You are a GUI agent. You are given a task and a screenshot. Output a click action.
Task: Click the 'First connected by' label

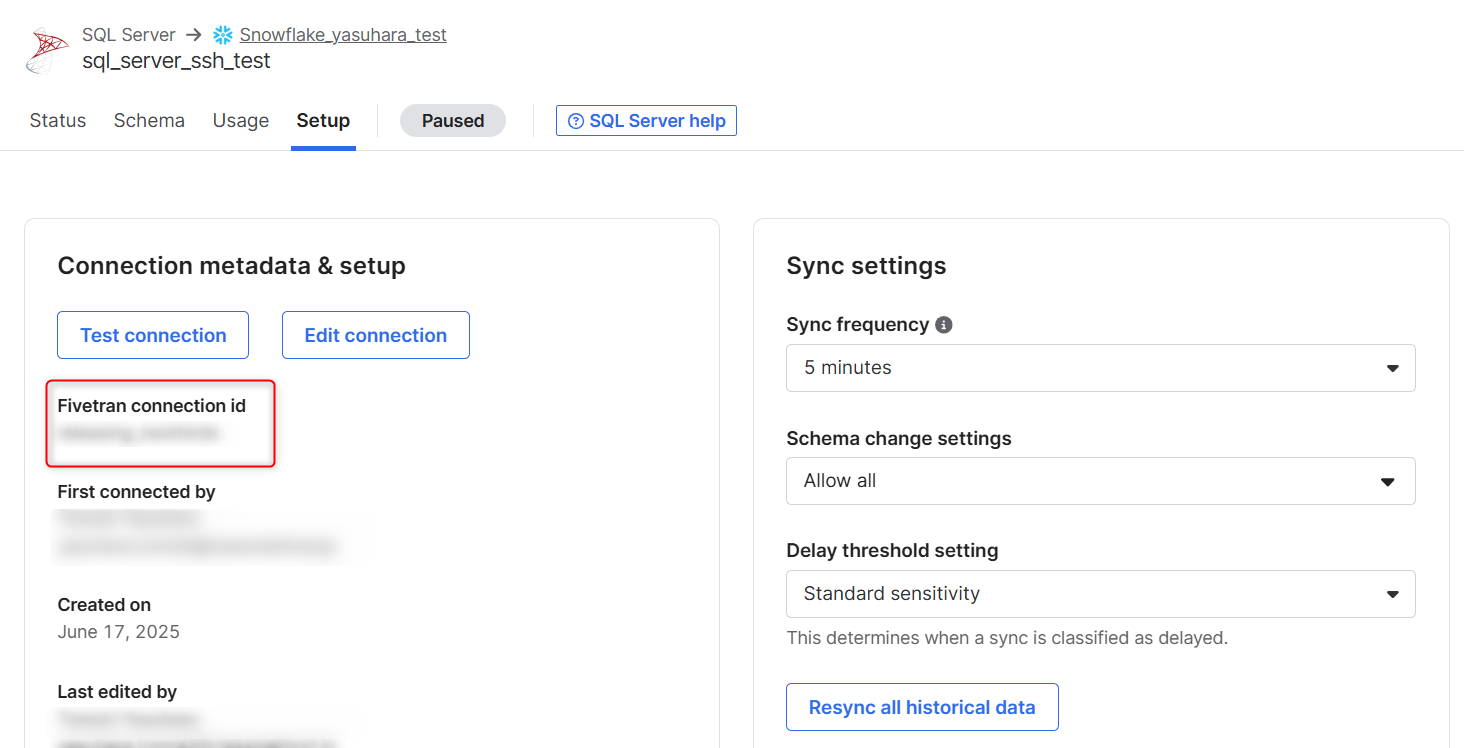point(136,492)
